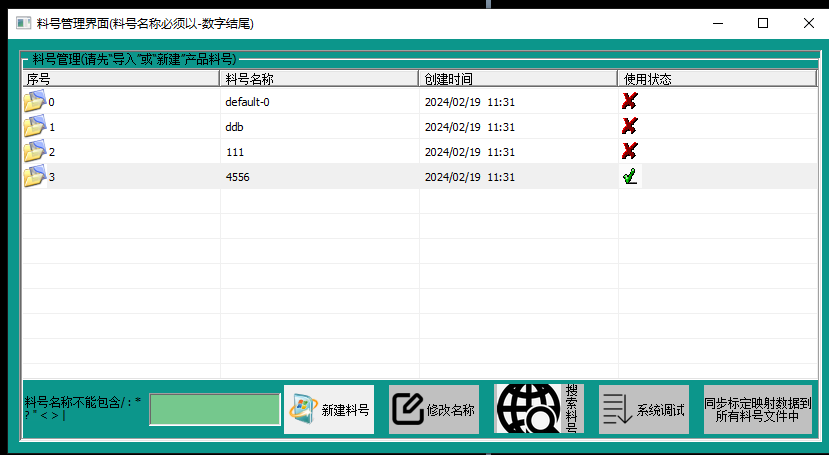
Task: Sort by the 序号 column header
Action: [x=120, y=78]
